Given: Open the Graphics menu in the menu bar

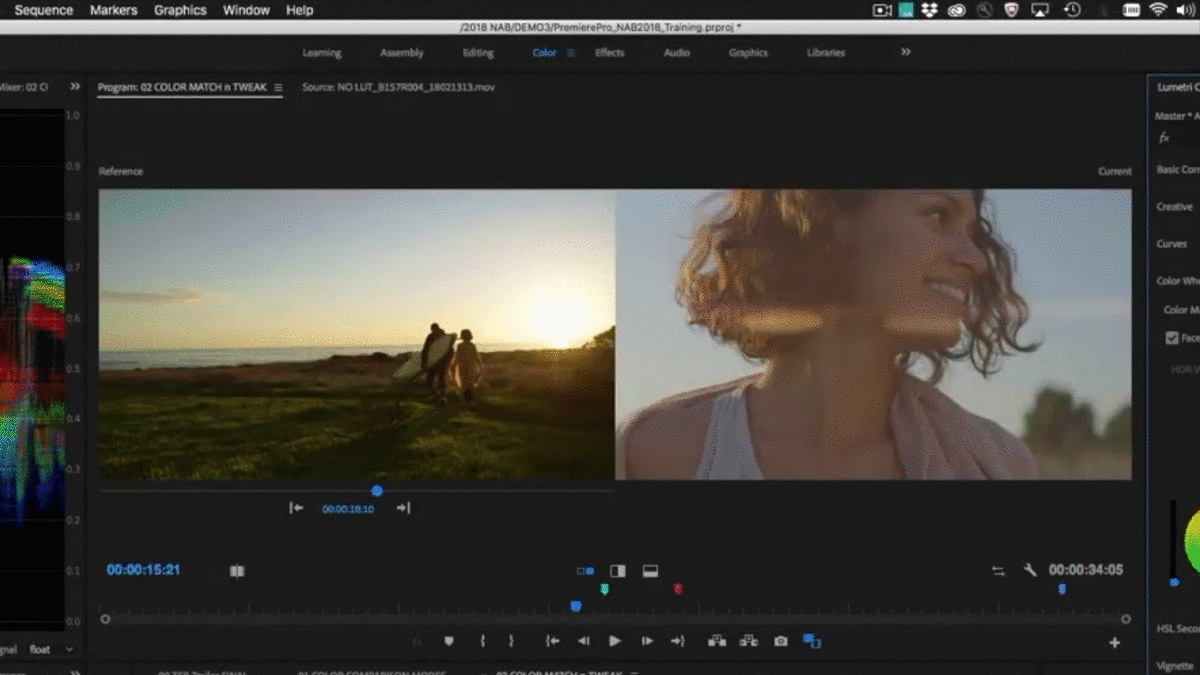Looking at the screenshot, I should point(180,10).
